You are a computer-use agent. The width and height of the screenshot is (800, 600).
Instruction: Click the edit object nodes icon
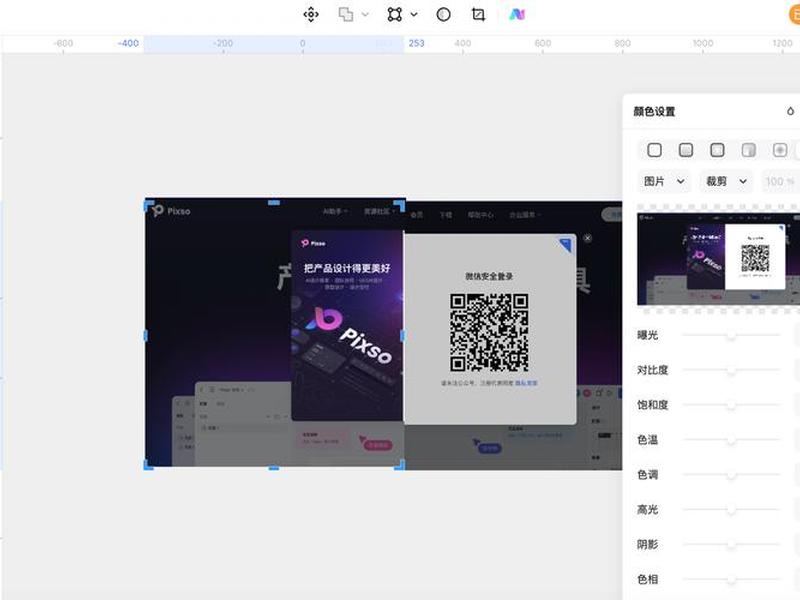394,14
